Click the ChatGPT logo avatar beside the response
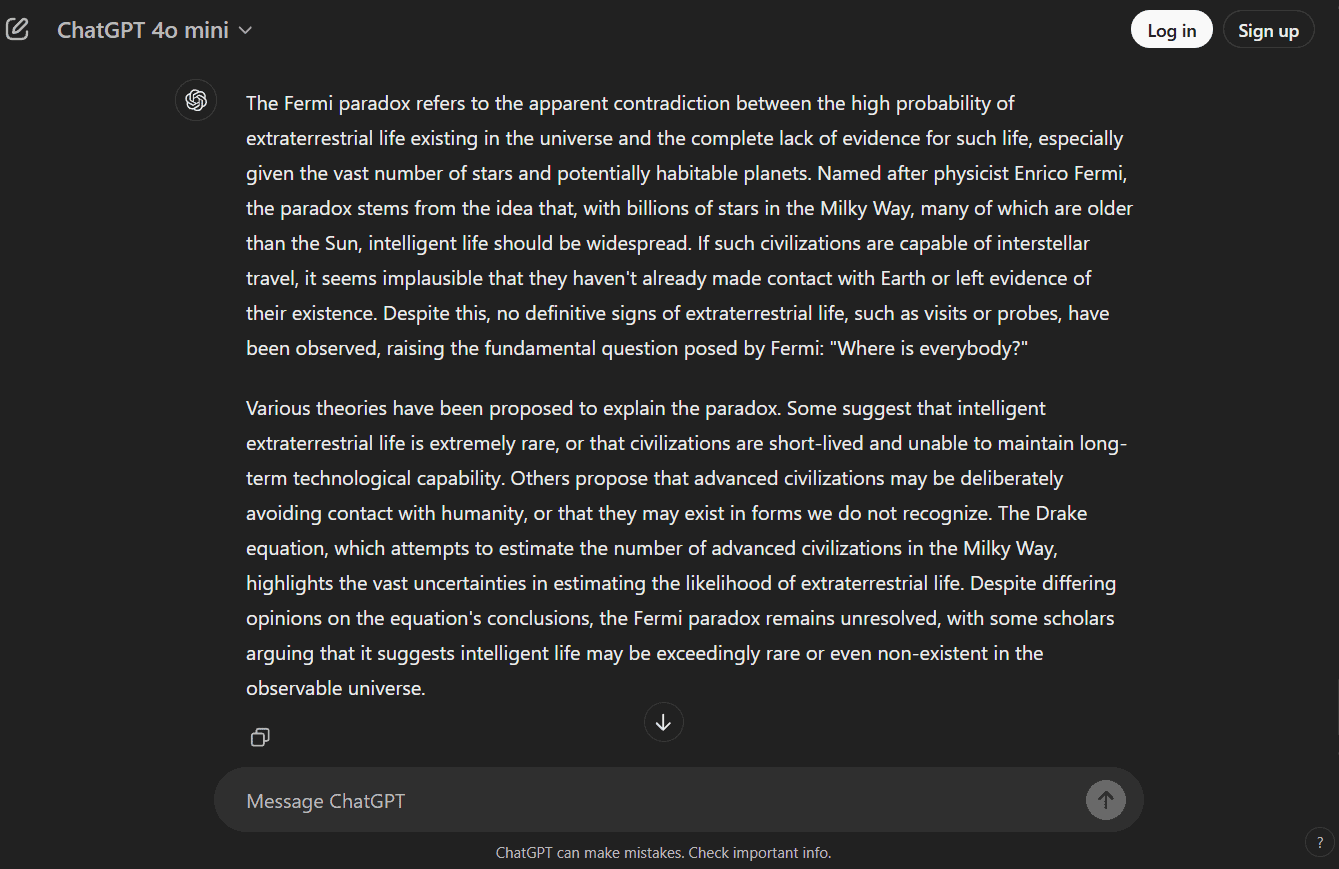Image resolution: width=1339 pixels, height=869 pixels. coord(196,100)
